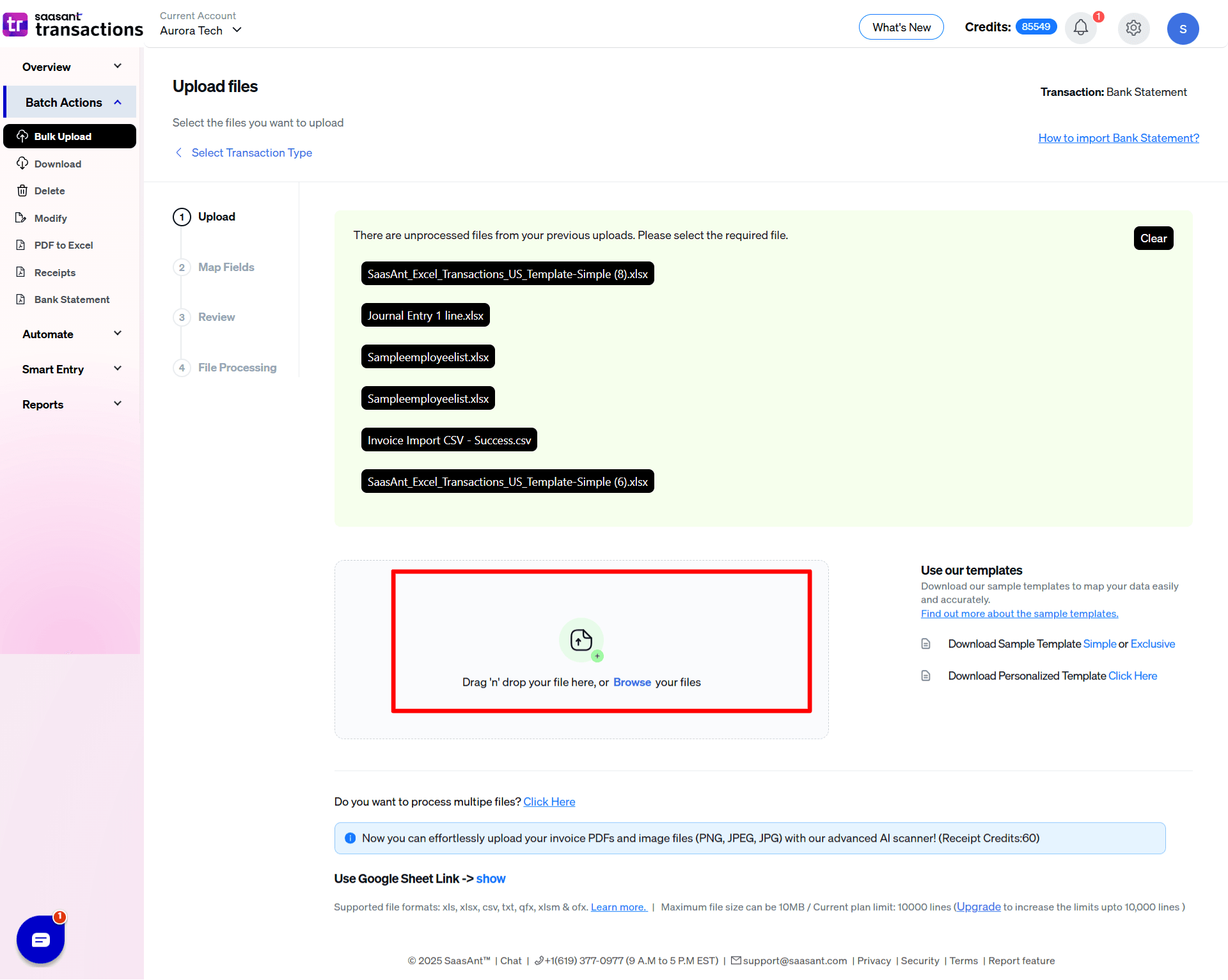Open Modify in the sidebar
Viewport: 1228px width, 980px height.
(x=51, y=218)
